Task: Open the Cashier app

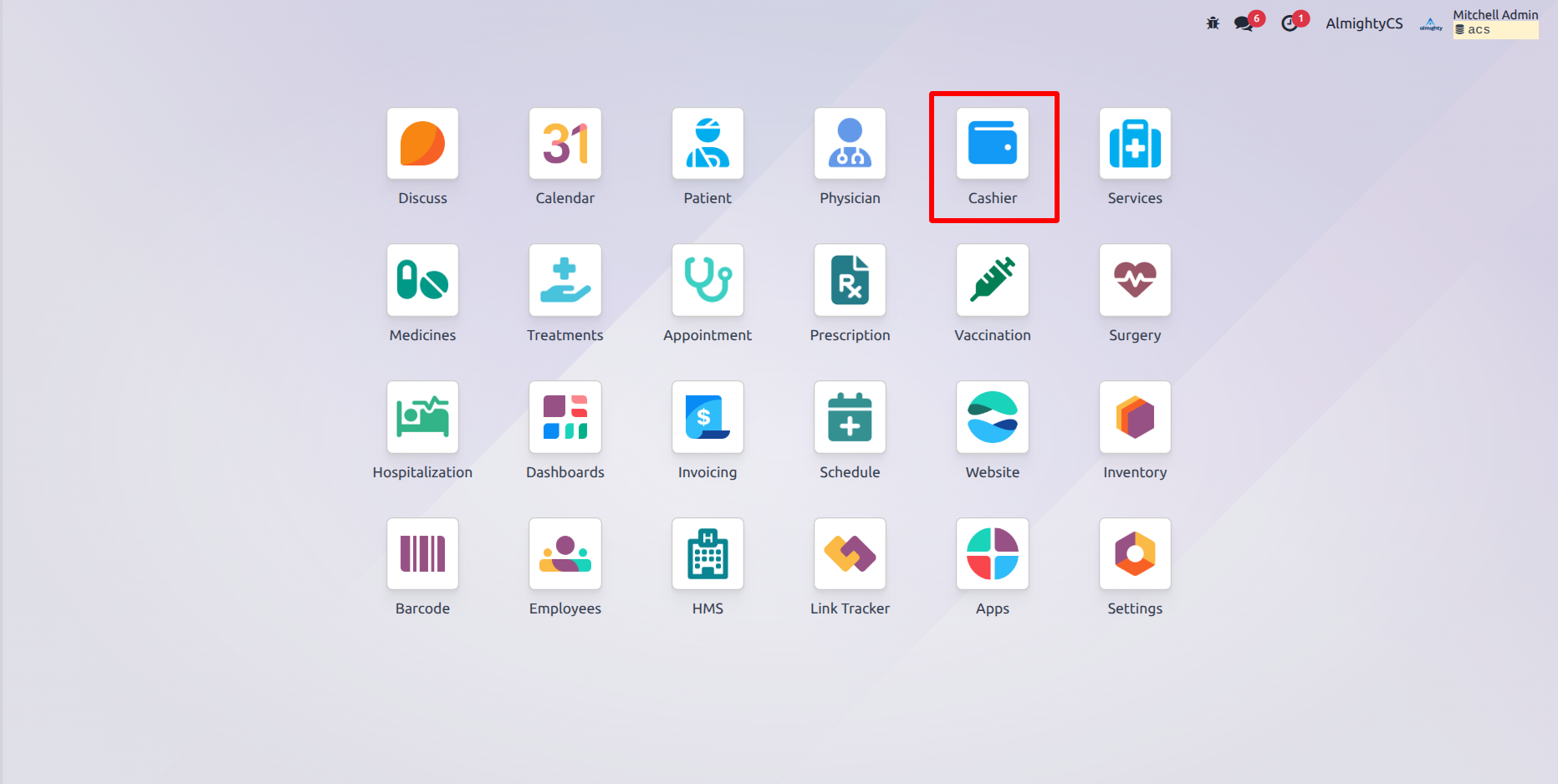Action: (x=992, y=144)
